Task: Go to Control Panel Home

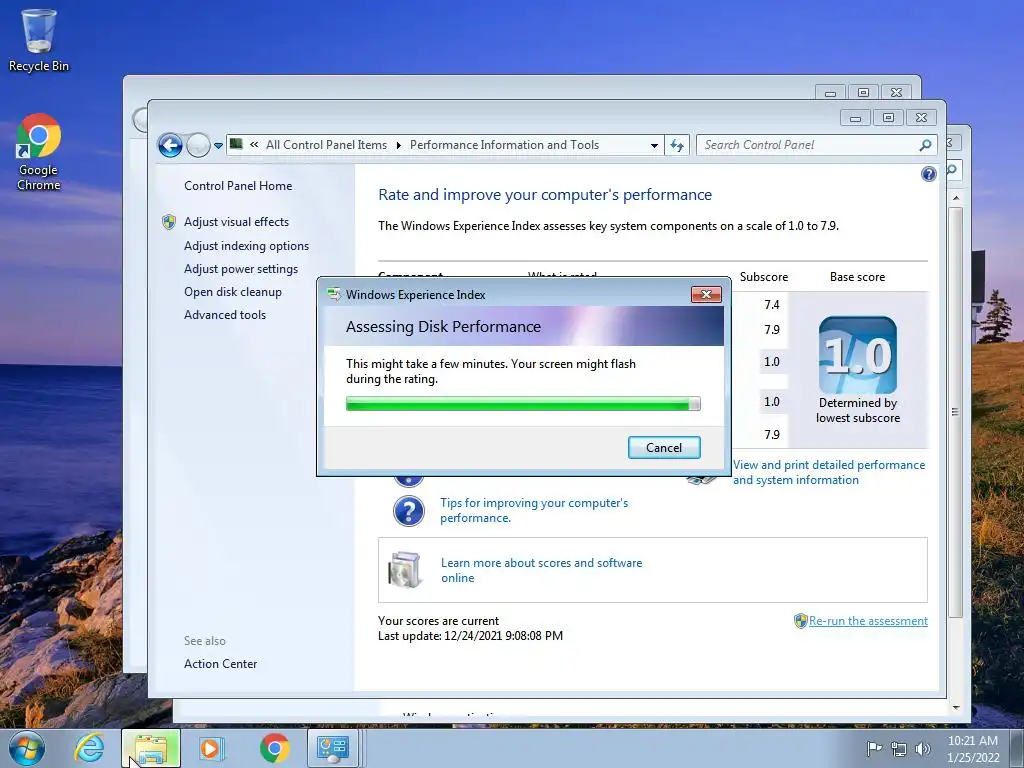Action: [238, 186]
